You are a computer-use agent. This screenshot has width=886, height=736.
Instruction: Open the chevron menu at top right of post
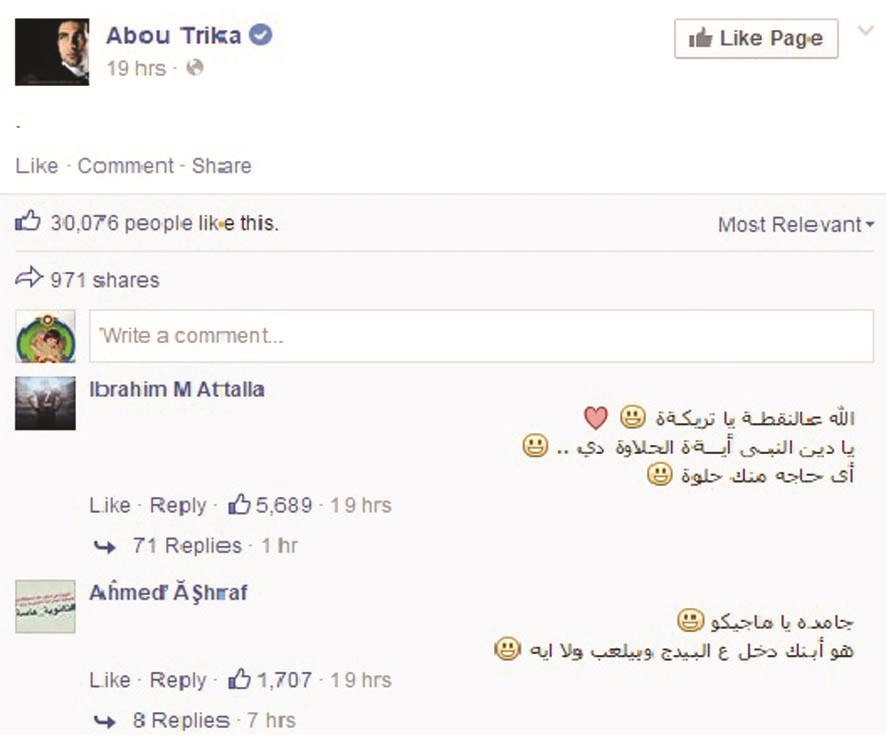click(866, 30)
